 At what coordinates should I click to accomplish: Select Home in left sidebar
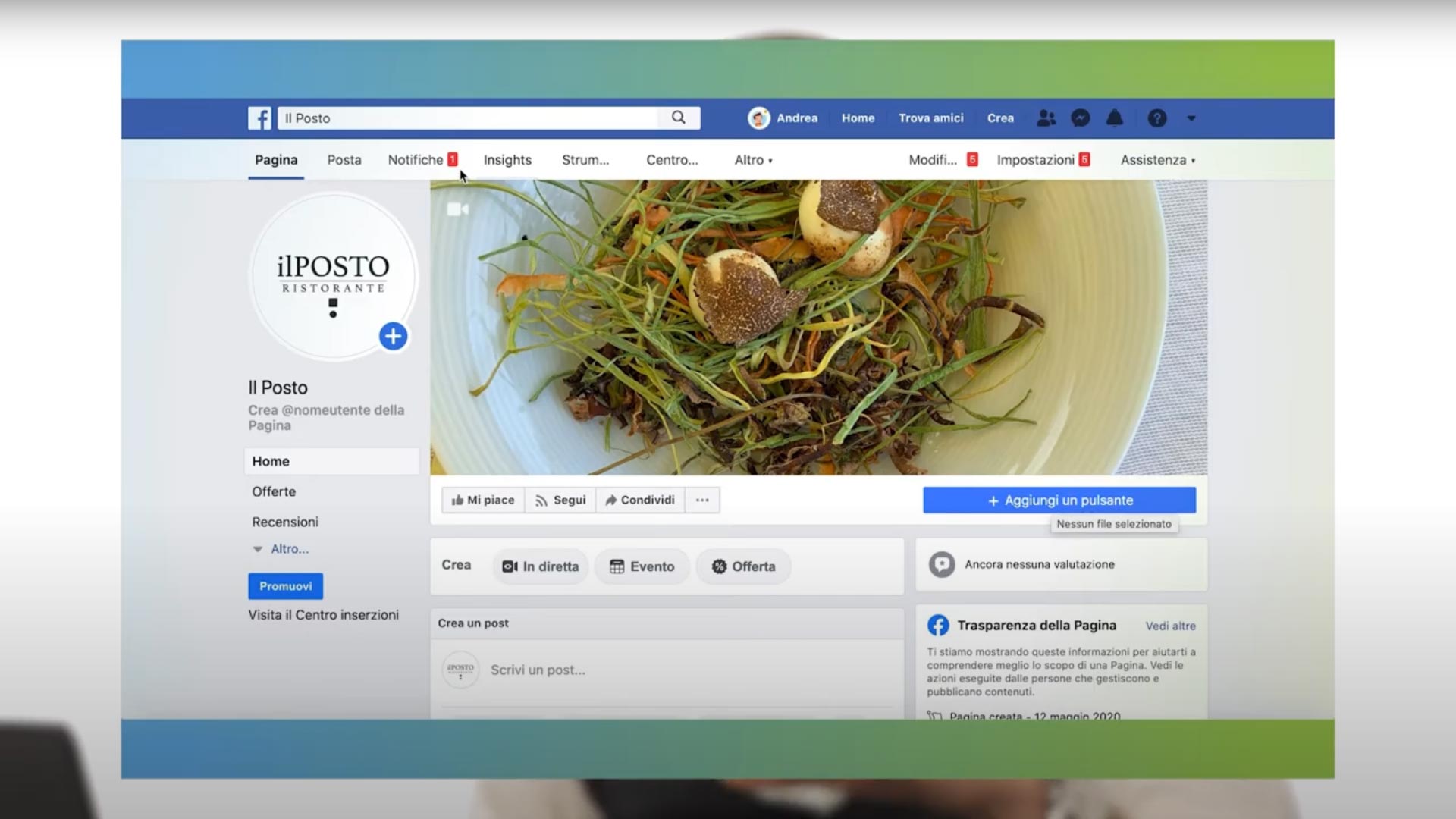(x=331, y=461)
